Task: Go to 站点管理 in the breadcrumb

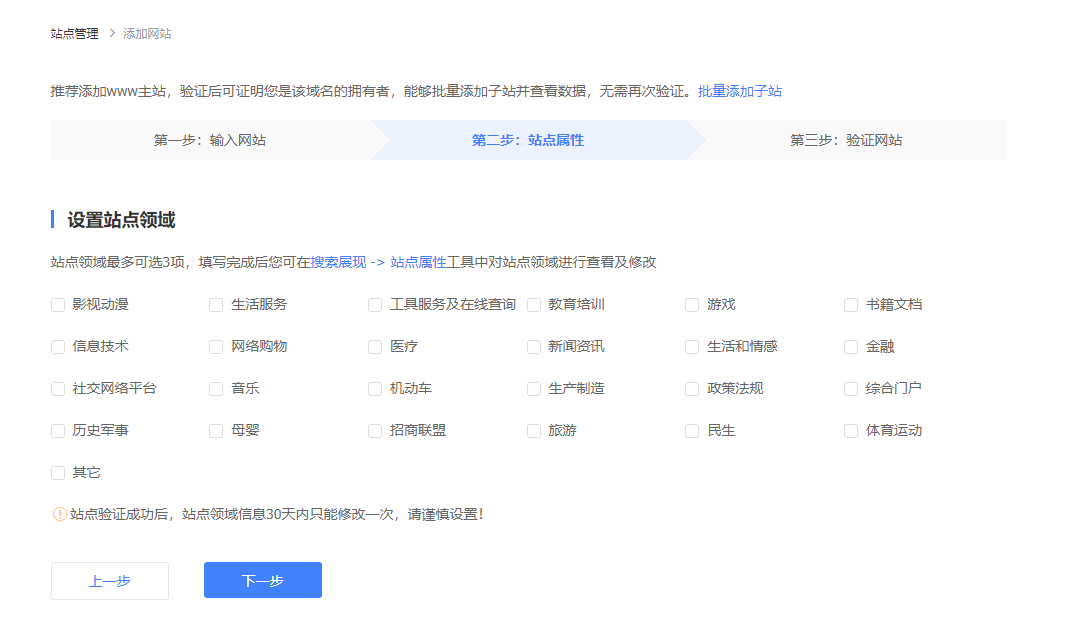Action: 75,34
